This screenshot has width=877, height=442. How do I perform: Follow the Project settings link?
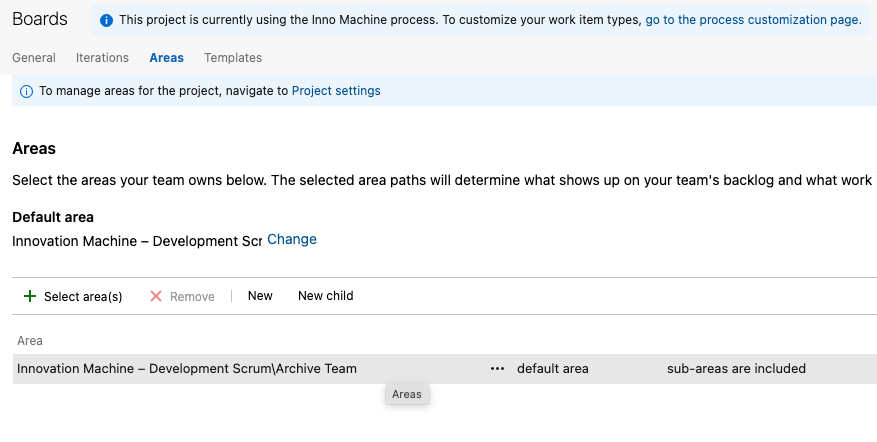pos(336,91)
